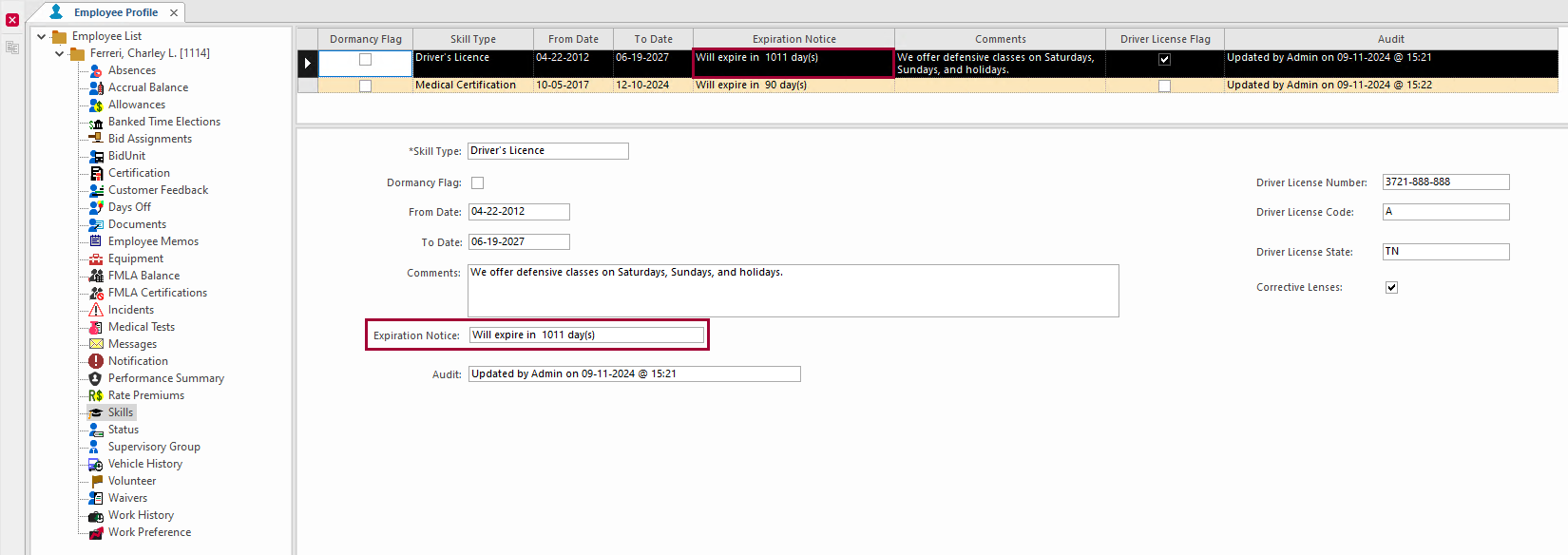
Task: Sort by Comments column header
Action: [x=1001, y=39]
